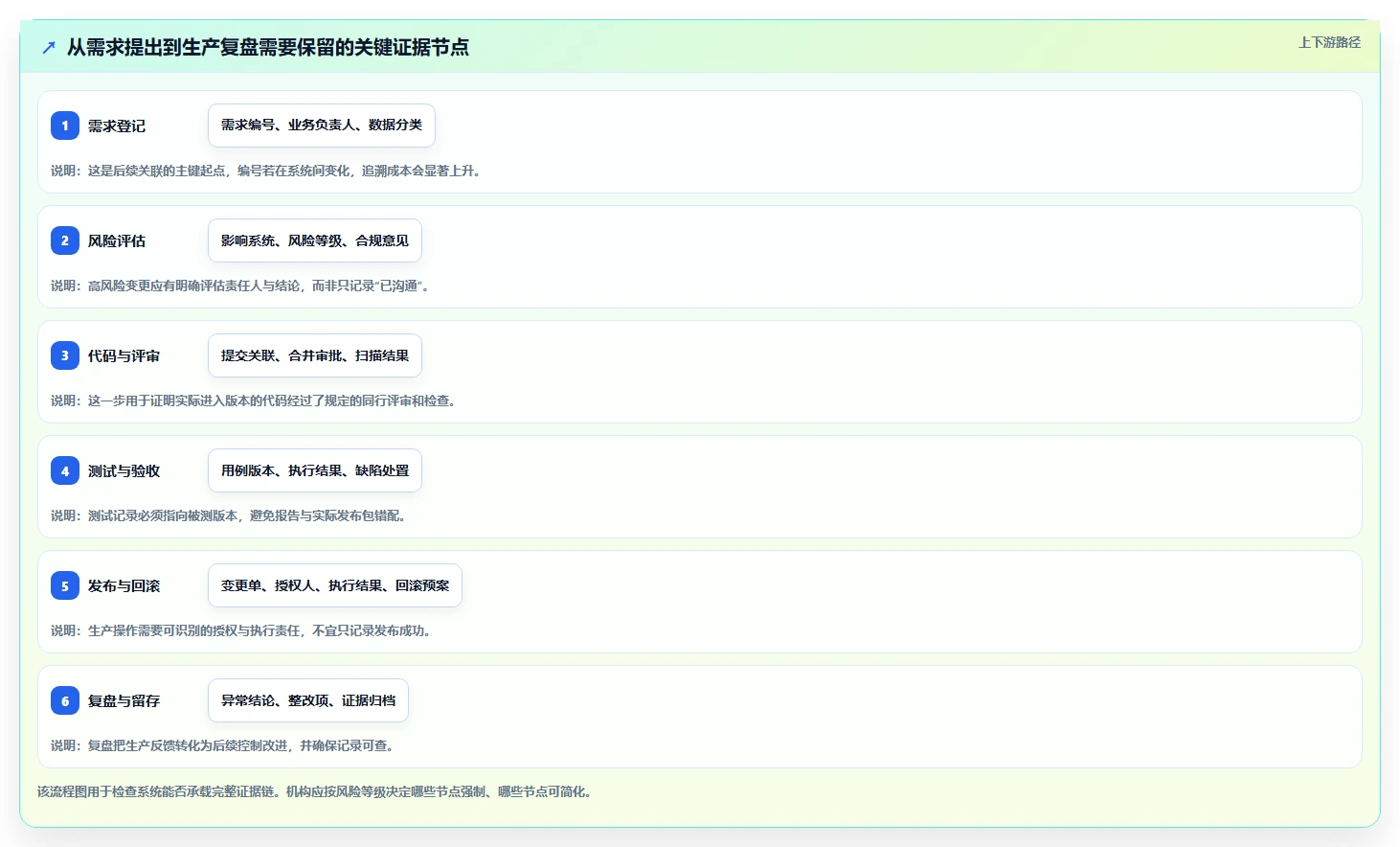Click the note about 主键起点 under 需求登记
The width and height of the screenshot is (1400, 847).
tap(267, 171)
